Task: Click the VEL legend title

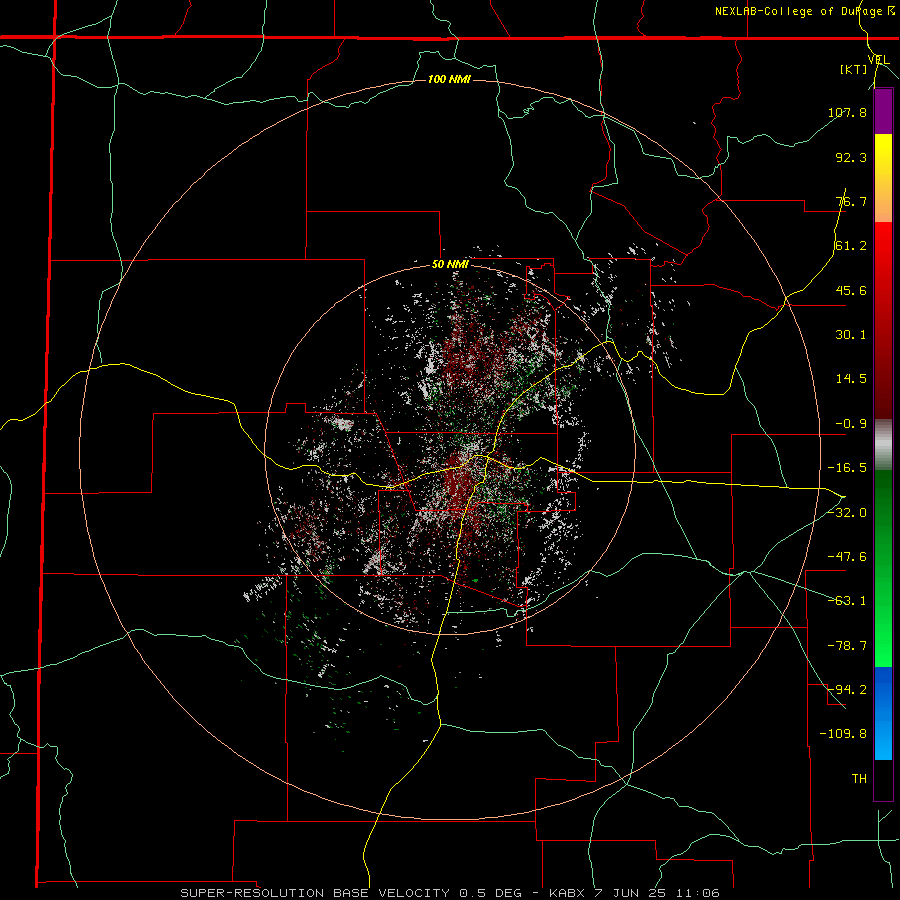Action: [x=878, y=60]
